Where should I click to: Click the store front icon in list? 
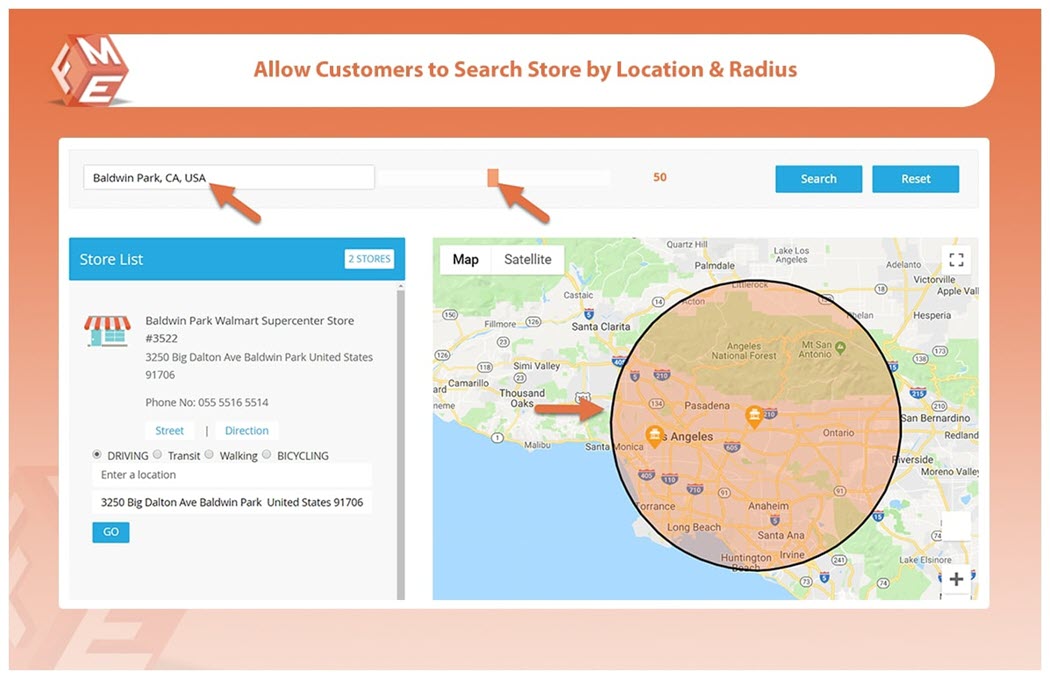pos(107,331)
